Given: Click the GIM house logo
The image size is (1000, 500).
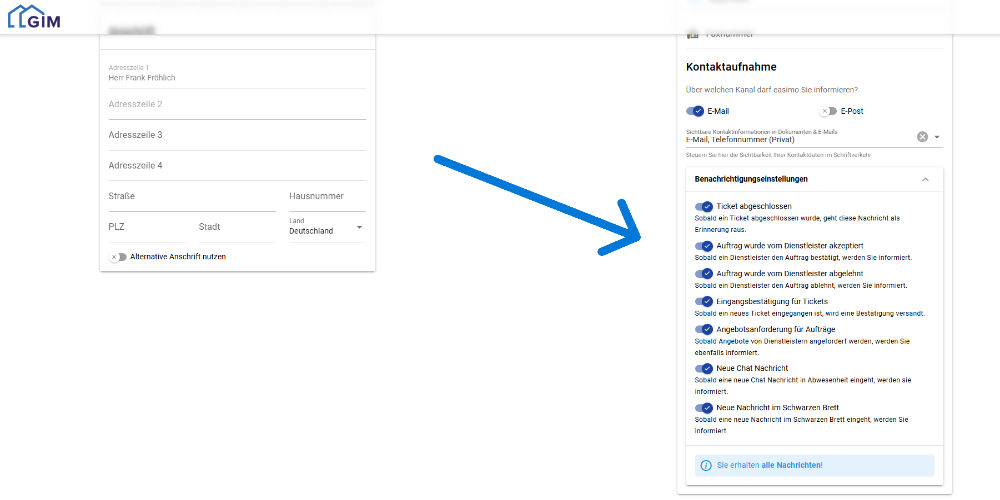Looking at the screenshot, I should 33,17.
